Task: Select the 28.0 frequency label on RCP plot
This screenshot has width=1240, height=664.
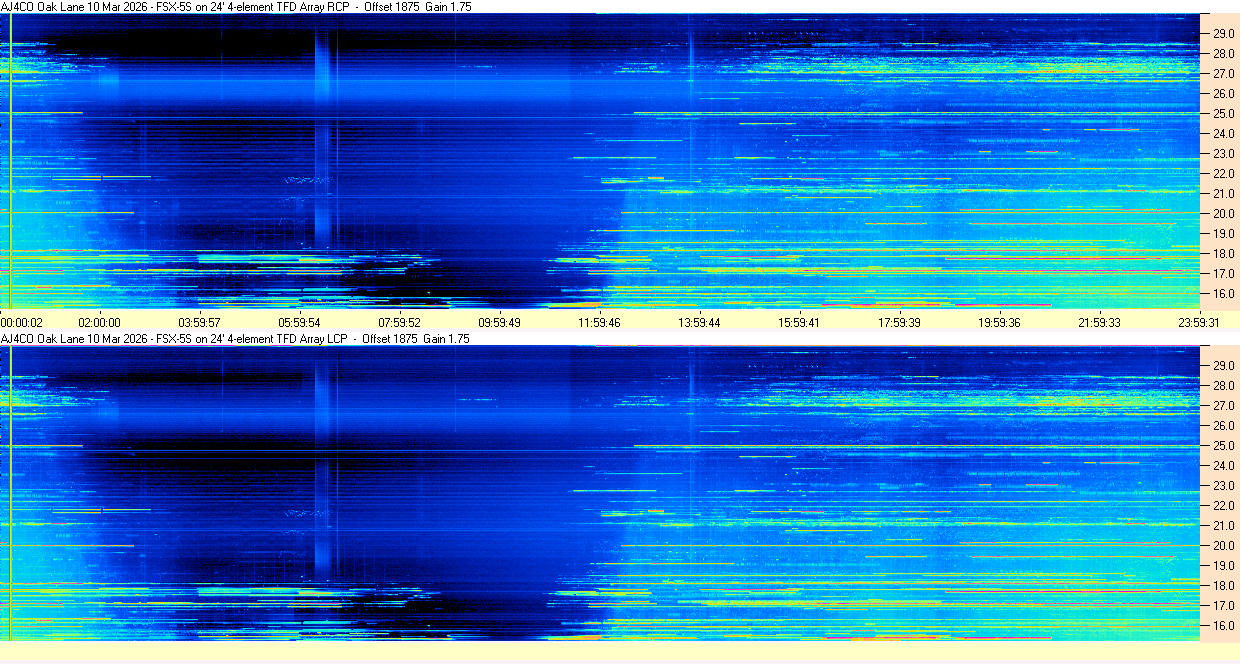Action: (1224, 53)
